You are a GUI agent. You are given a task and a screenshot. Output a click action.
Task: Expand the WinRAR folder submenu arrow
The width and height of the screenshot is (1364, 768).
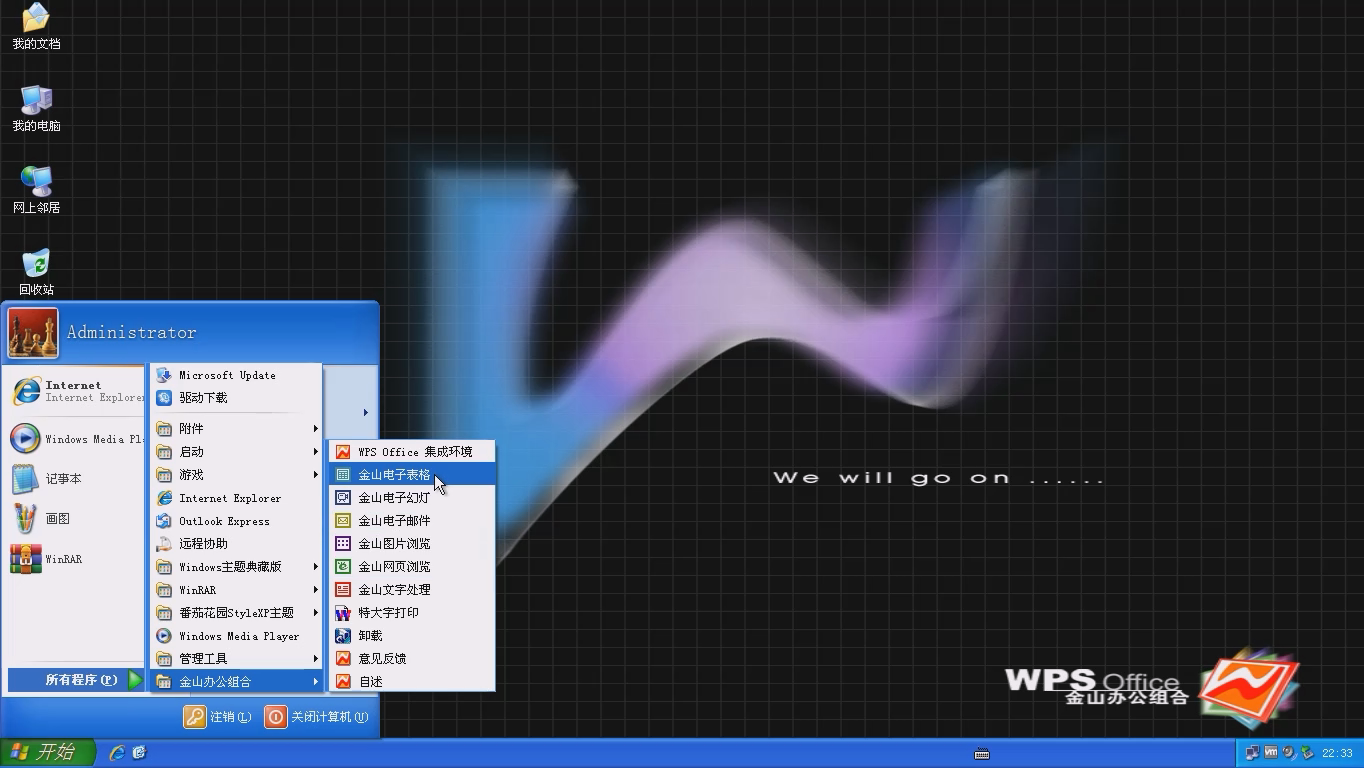[315, 590]
